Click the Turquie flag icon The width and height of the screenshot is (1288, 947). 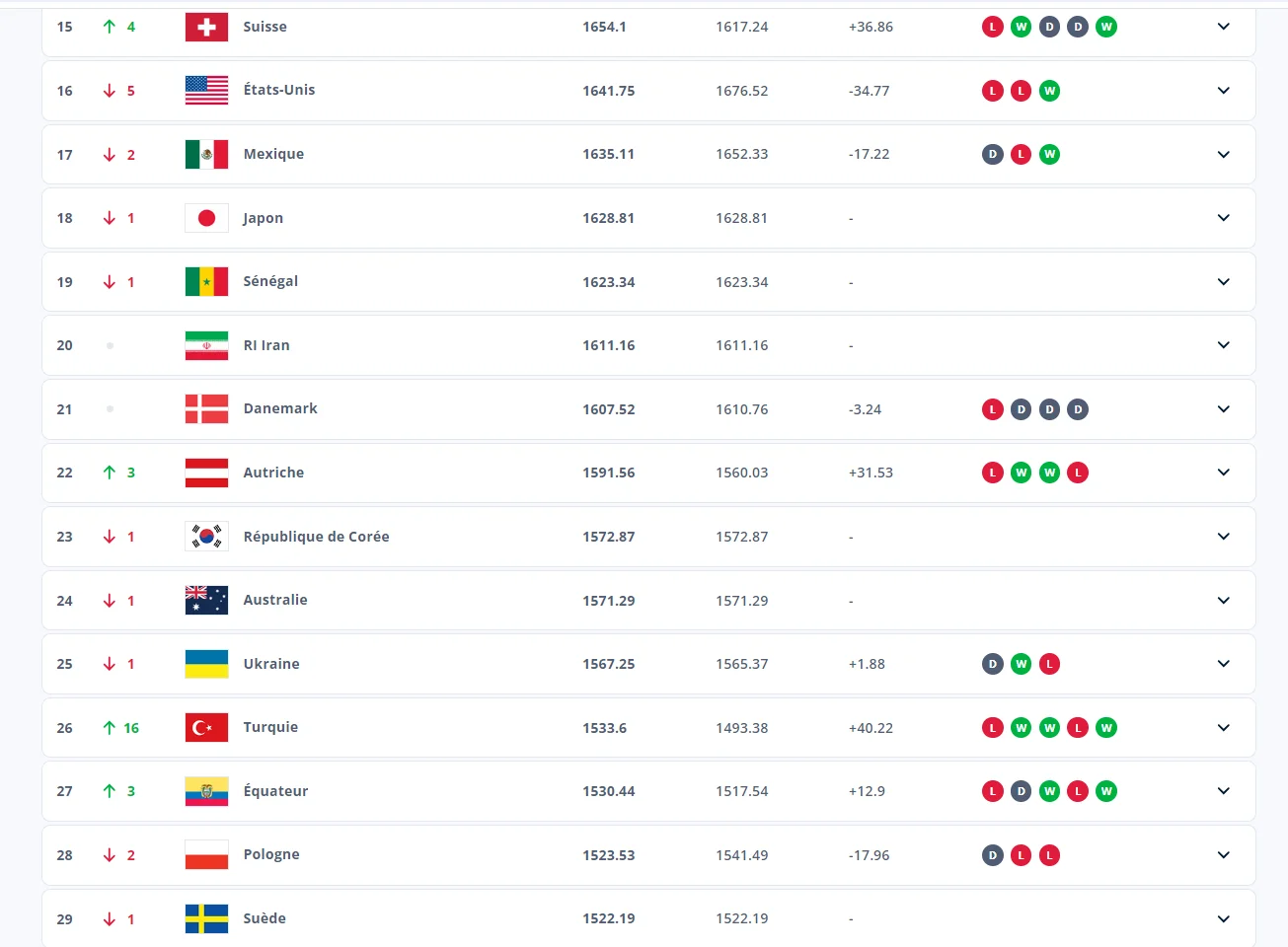click(206, 728)
